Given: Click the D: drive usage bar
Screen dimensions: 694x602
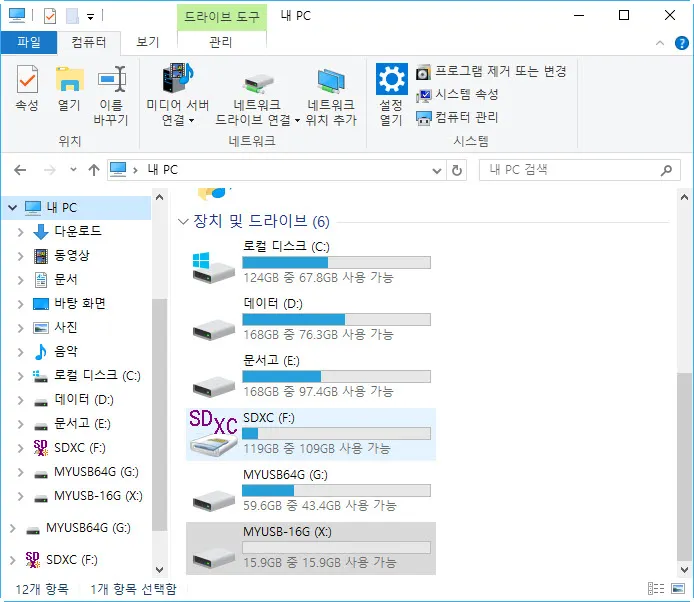Looking at the screenshot, I should click(x=336, y=319).
